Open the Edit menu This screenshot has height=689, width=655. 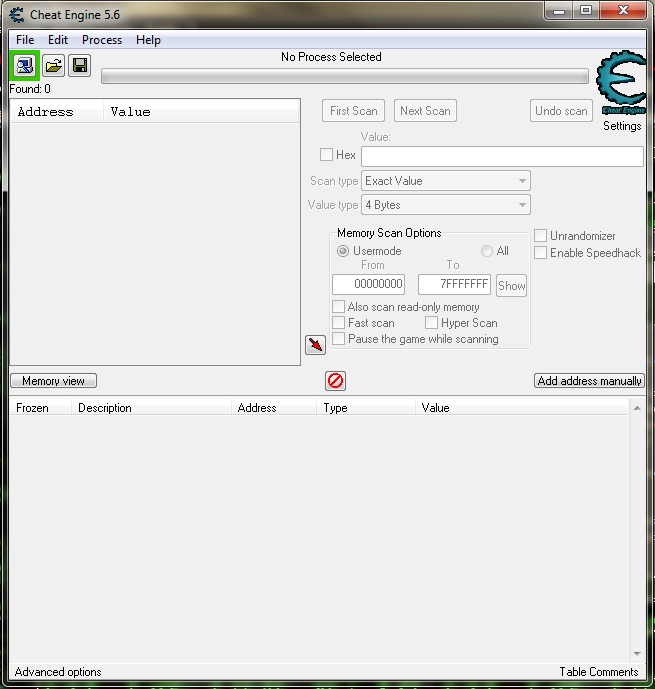58,40
